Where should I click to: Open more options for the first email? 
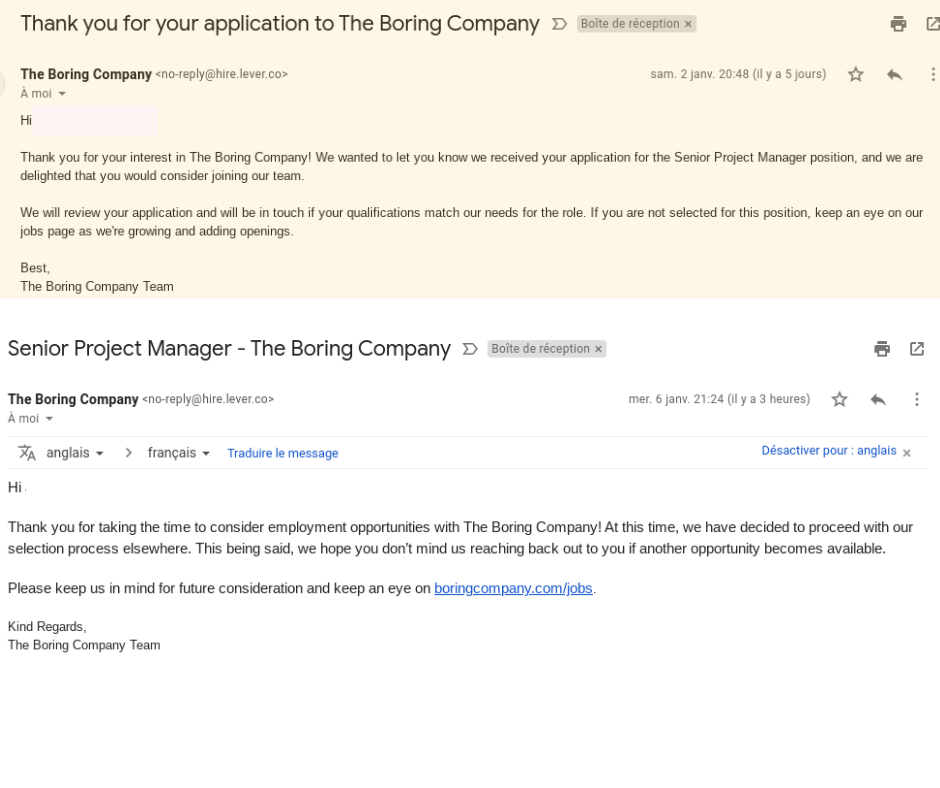pyautogui.click(x=933, y=74)
